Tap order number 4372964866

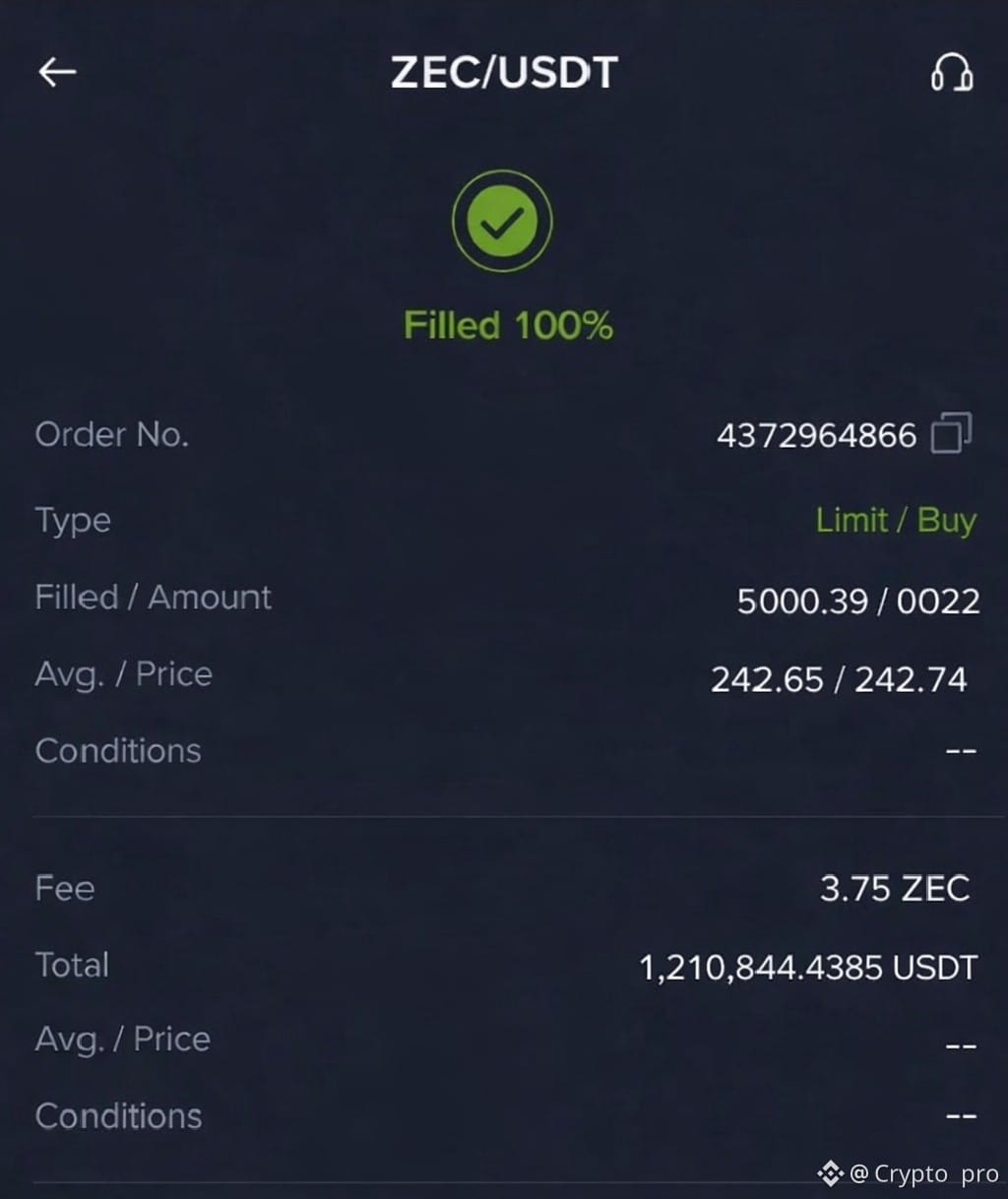point(816,435)
